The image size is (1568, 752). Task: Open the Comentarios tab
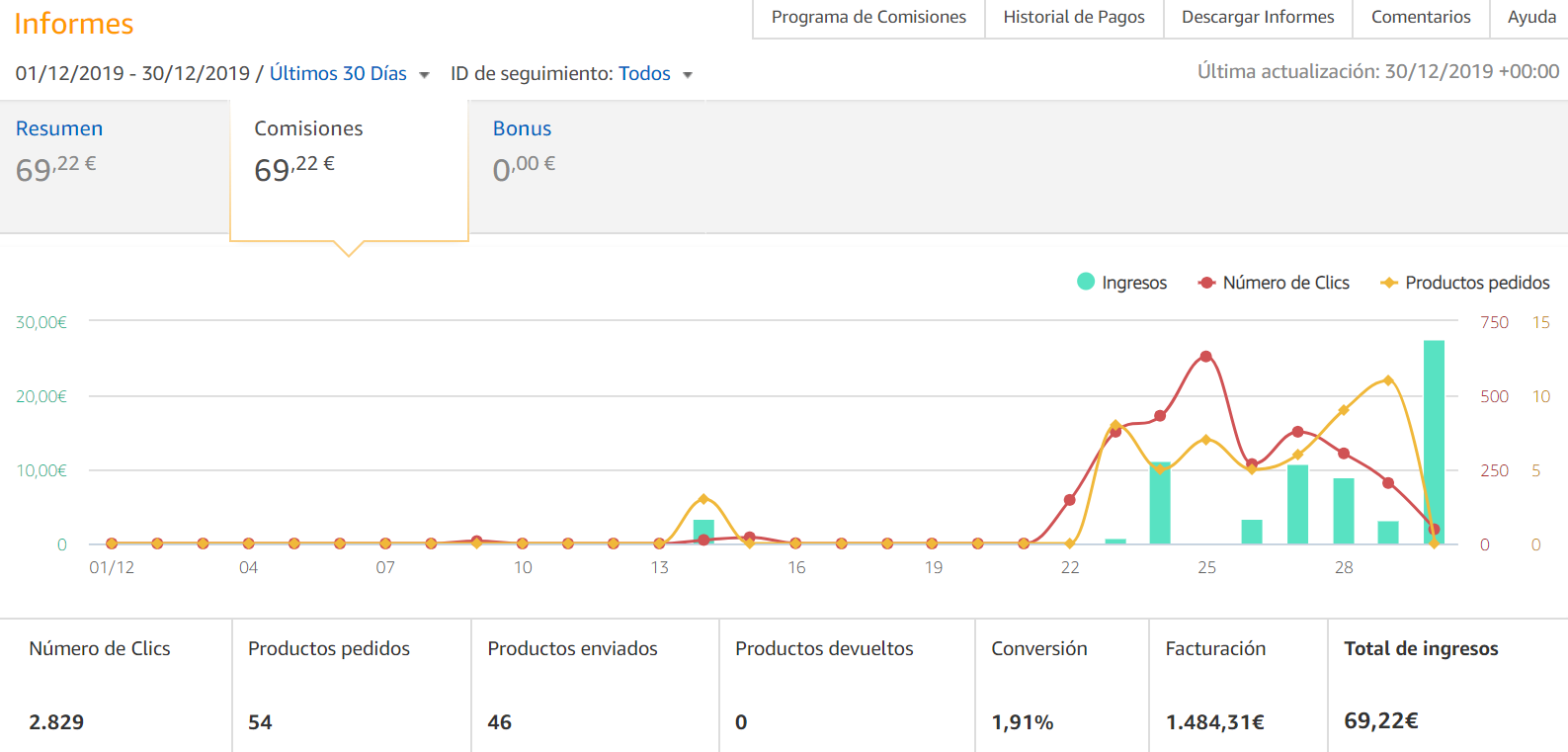(1421, 18)
